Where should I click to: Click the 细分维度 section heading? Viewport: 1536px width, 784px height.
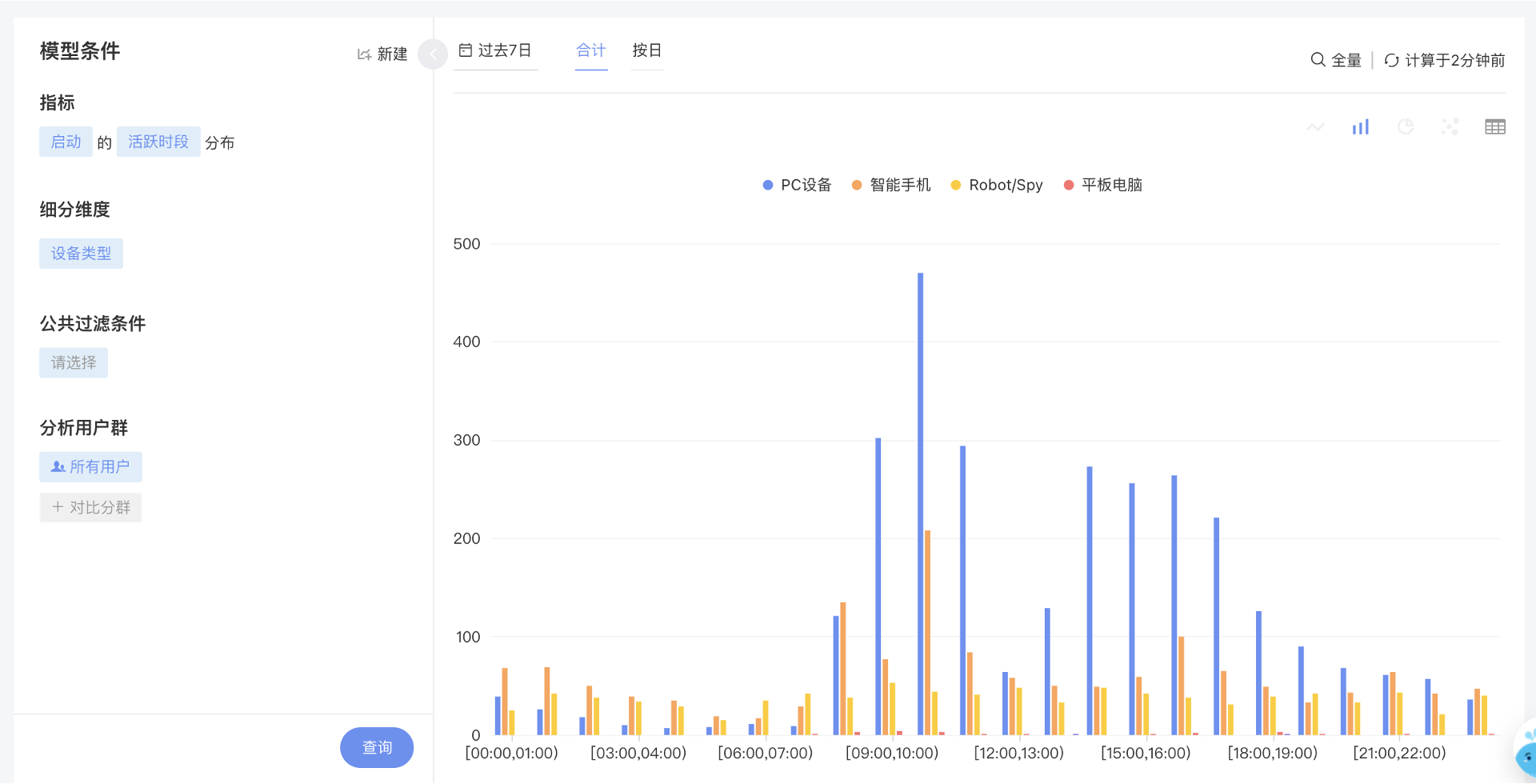pyautogui.click(x=74, y=210)
